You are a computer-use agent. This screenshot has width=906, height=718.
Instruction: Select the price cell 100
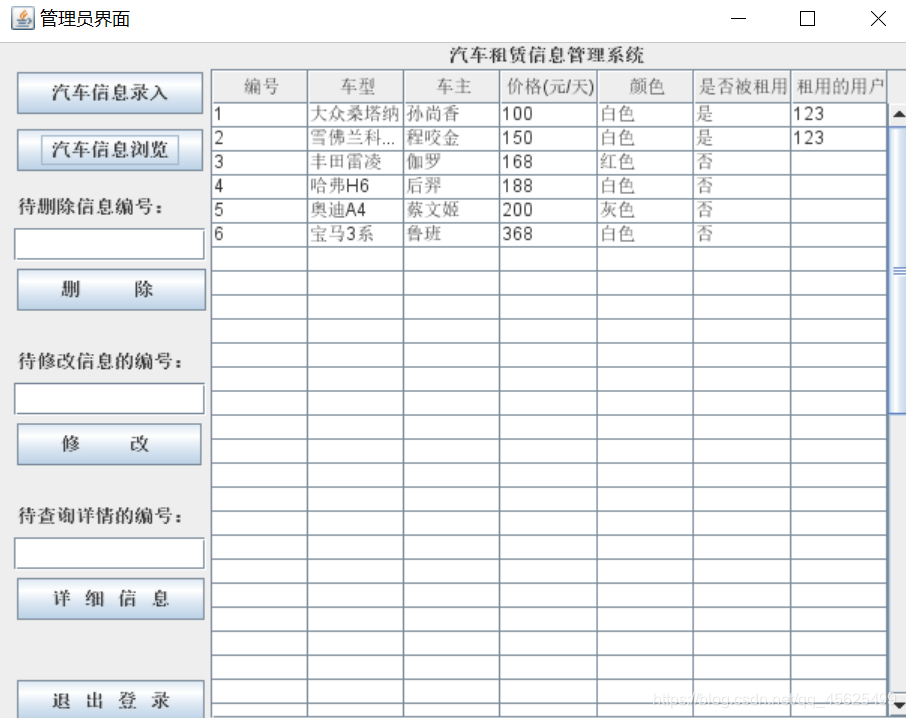[548, 114]
